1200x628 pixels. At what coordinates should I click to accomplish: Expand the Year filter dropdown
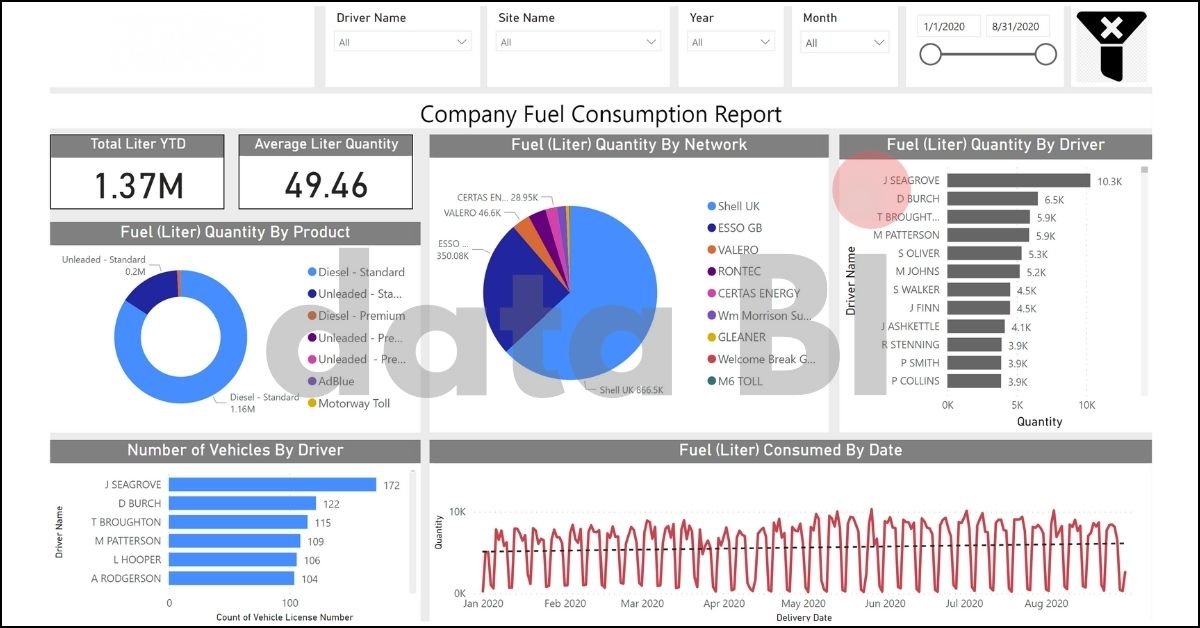pyautogui.click(x=730, y=41)
